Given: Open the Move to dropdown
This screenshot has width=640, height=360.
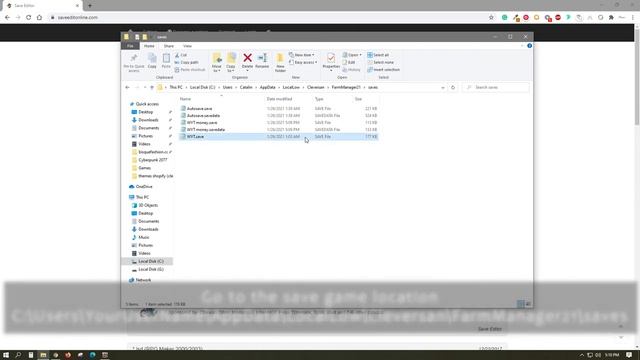Looking at the screenshot, I should click(x=217, y=63).
